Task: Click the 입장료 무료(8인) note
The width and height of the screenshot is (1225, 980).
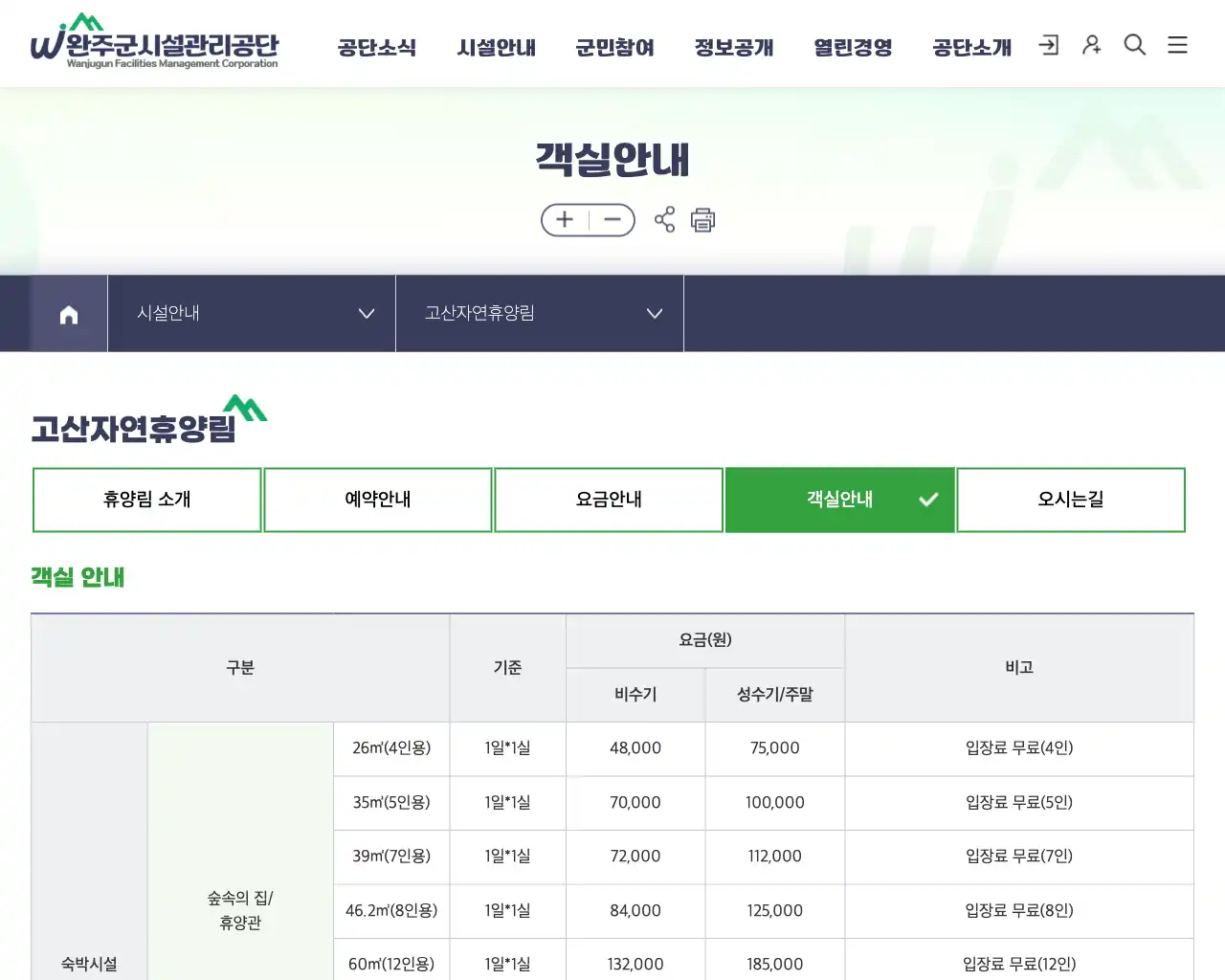Action: pyautogui.click(x=1019, y=911)
